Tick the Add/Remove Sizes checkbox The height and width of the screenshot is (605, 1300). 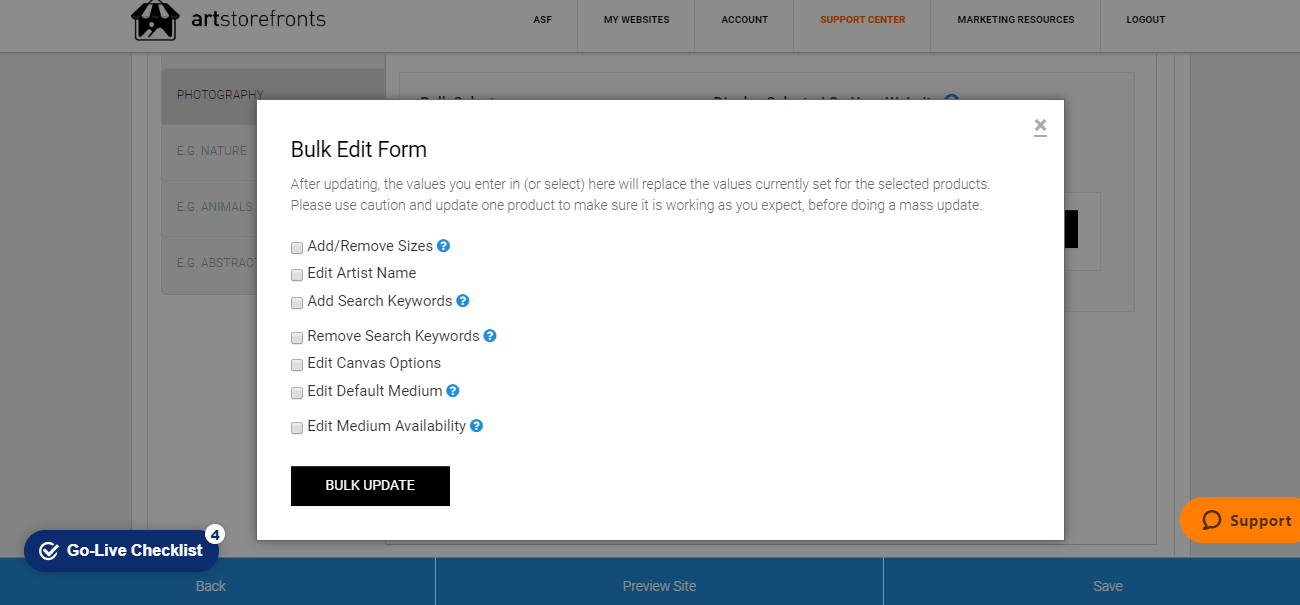(296, 247)
